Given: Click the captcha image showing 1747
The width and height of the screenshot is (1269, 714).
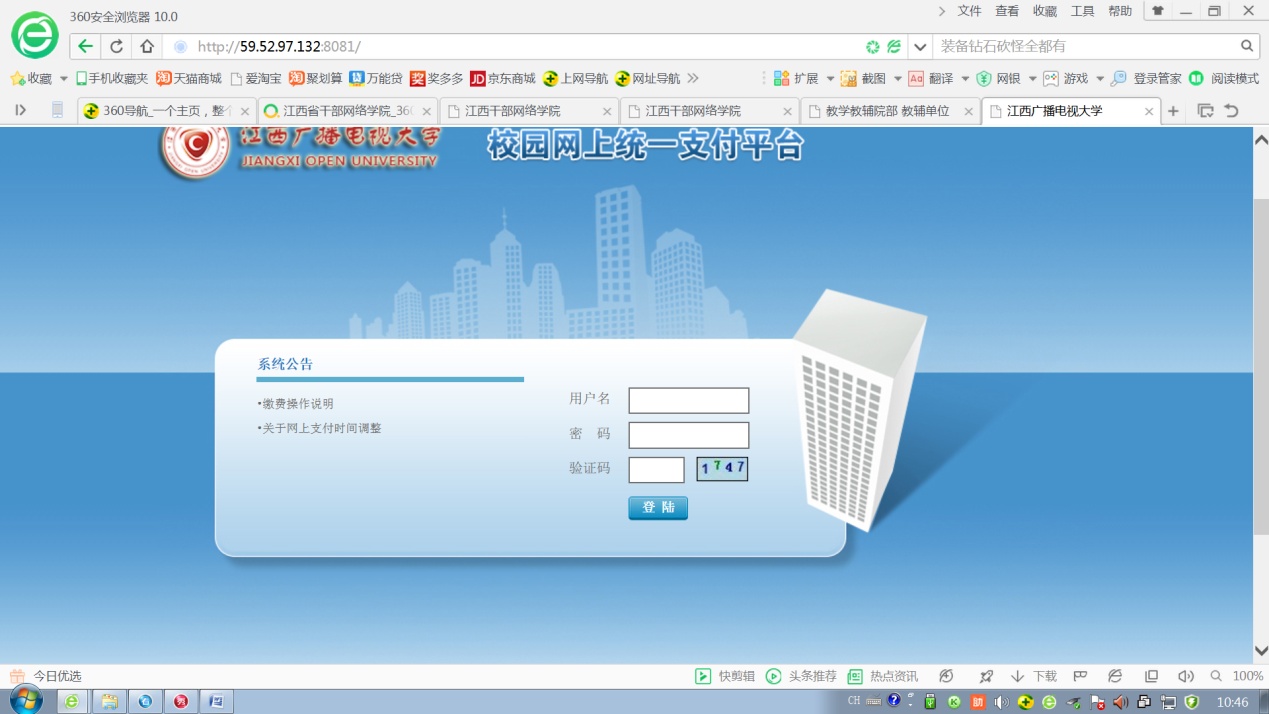Looking at the screenshot, I should (x=722, y=468).
